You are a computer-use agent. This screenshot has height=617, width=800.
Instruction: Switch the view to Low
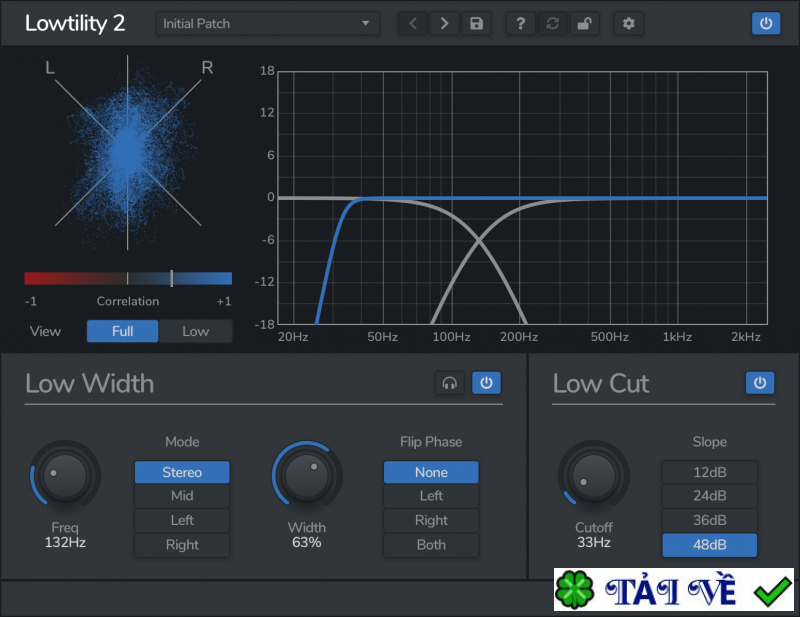[196, 331]
